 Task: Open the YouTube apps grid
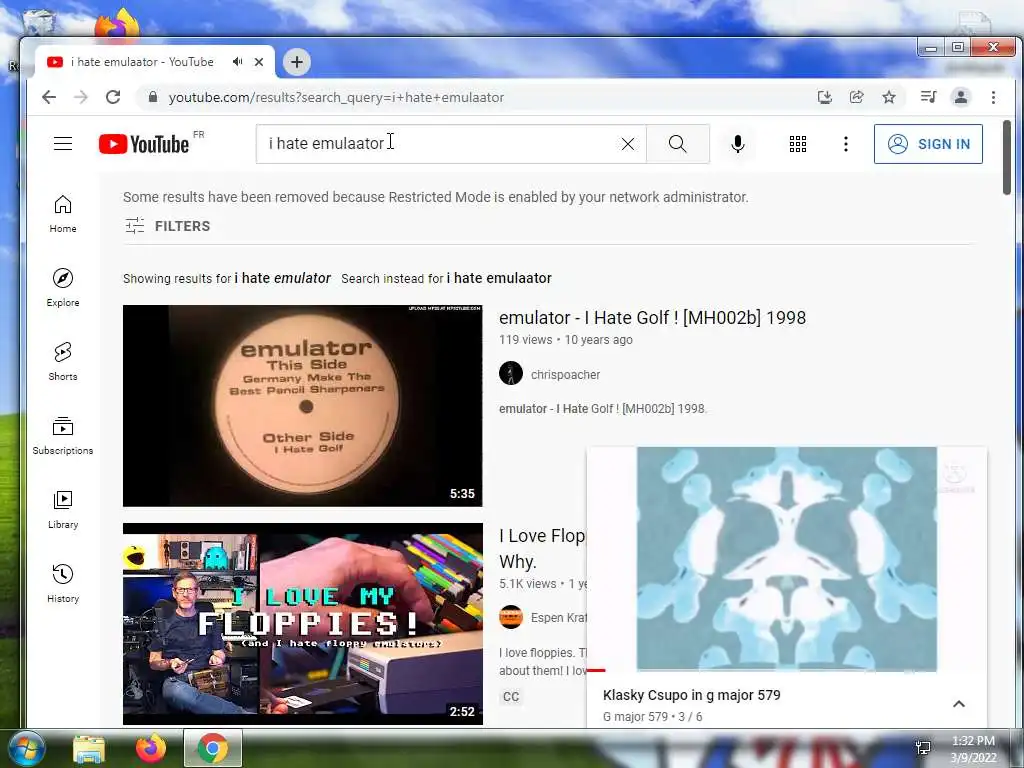pyautogui.click(x=797, y=144)
